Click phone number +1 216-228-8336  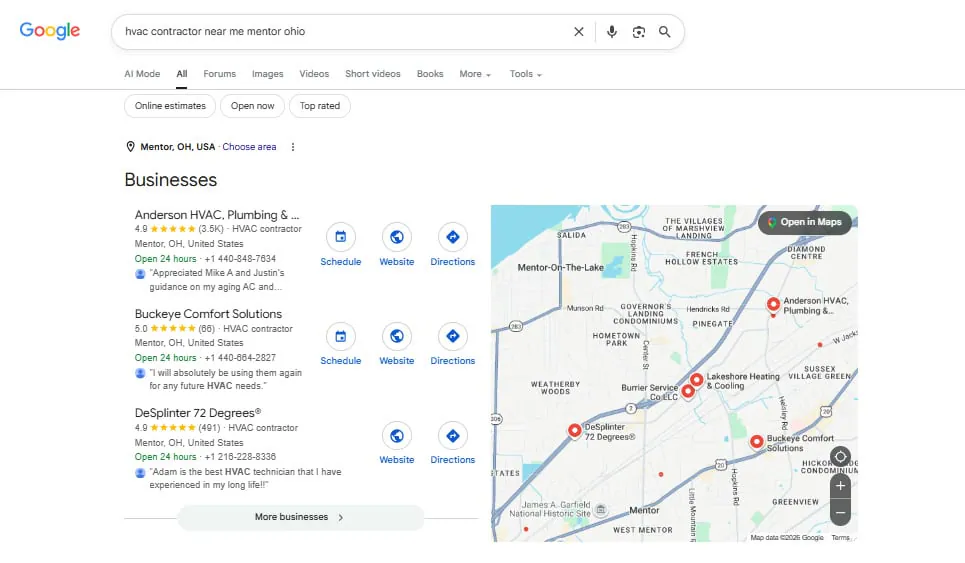tap(240, 457)
